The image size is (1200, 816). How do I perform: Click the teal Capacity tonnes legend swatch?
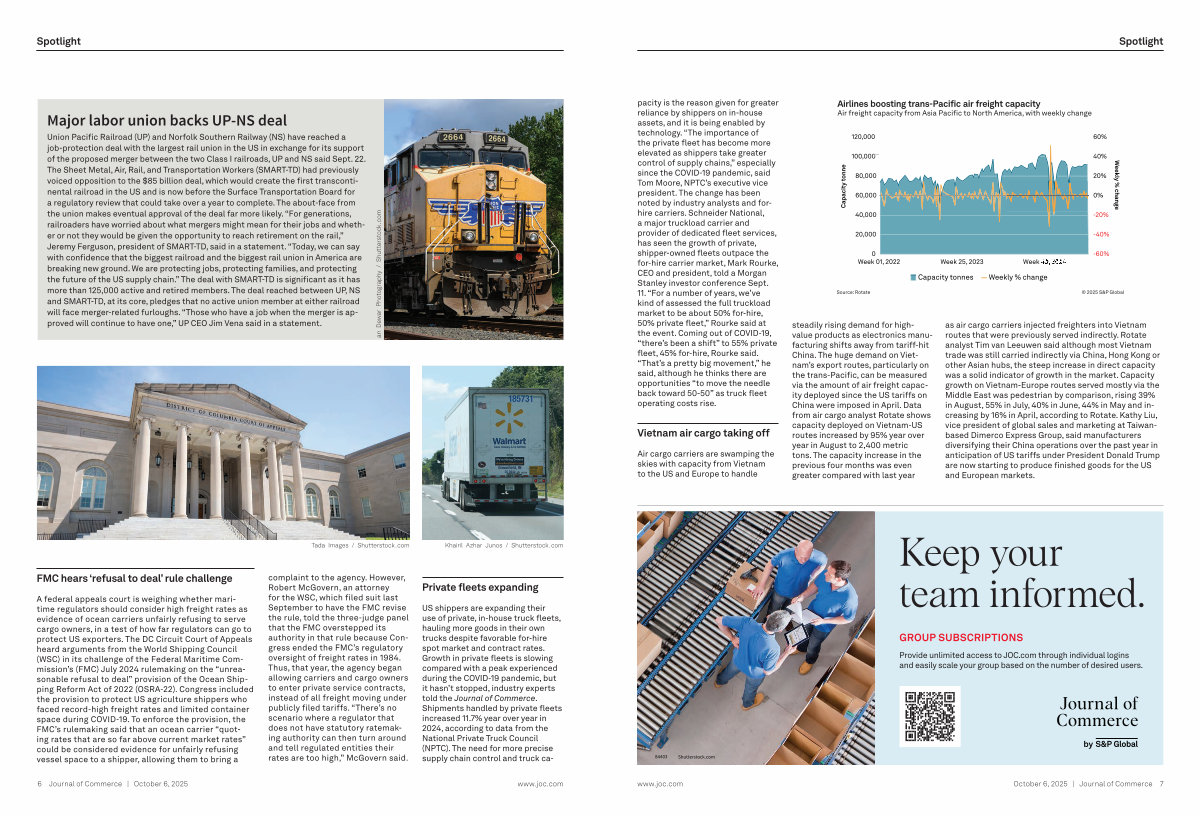point(913,277)
